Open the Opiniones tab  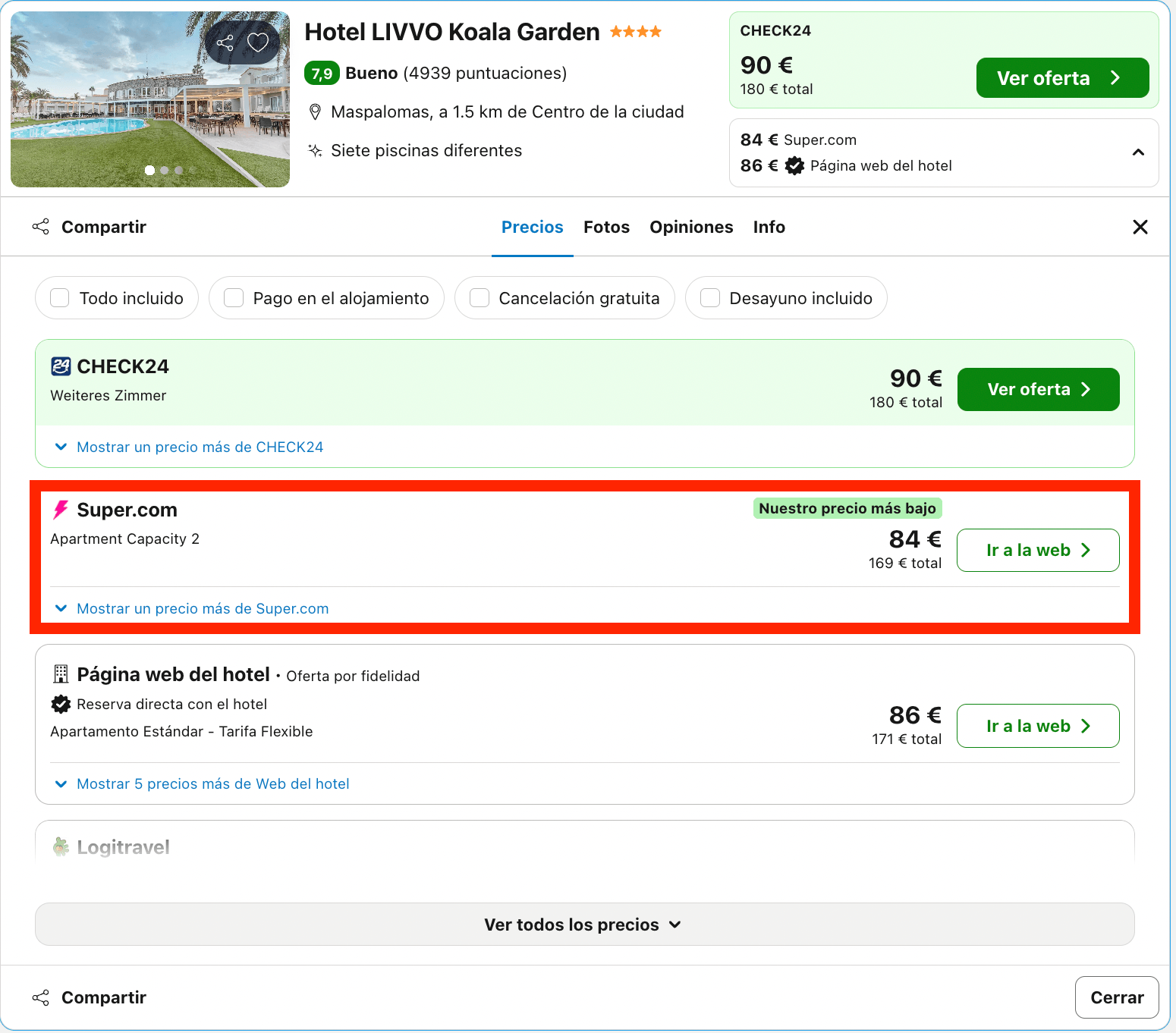pos(691,227)
